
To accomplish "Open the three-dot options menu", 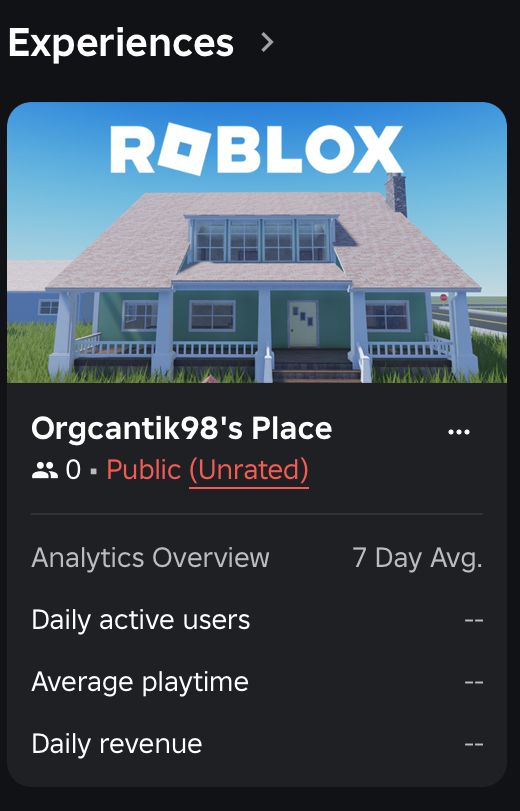I will point(459,431).
